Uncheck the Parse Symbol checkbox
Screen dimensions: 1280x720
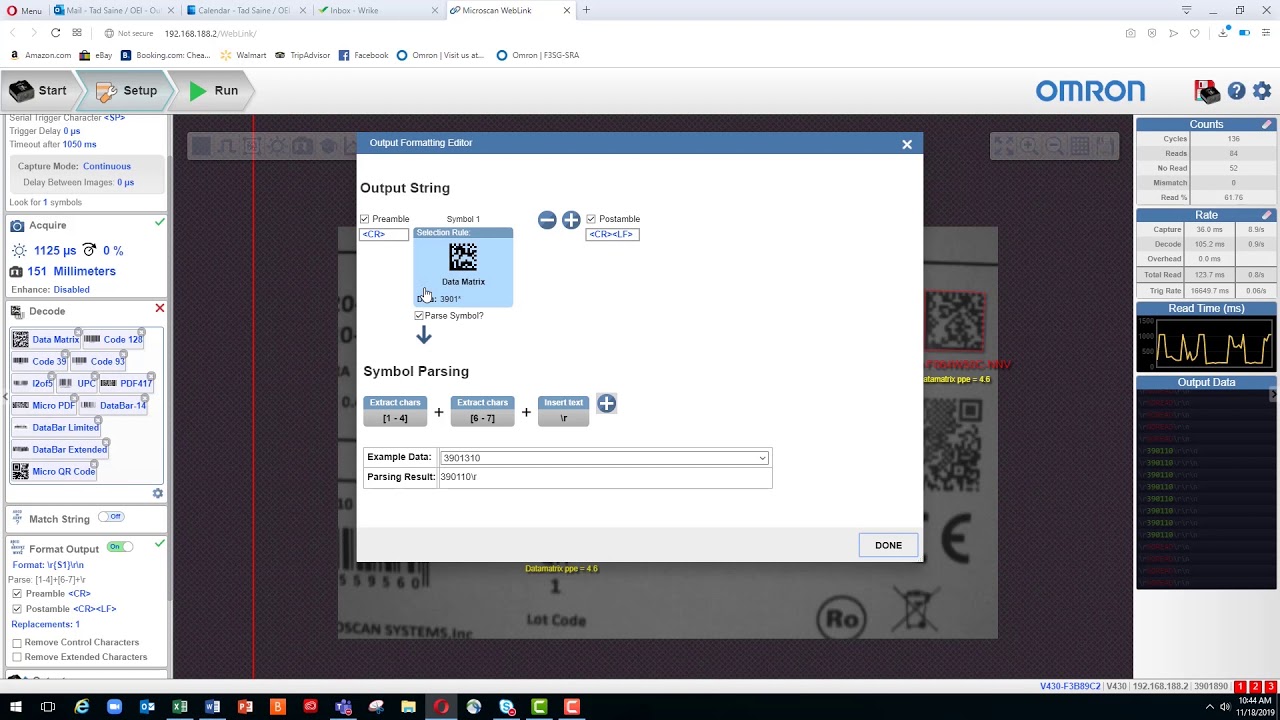click(419, 316)
